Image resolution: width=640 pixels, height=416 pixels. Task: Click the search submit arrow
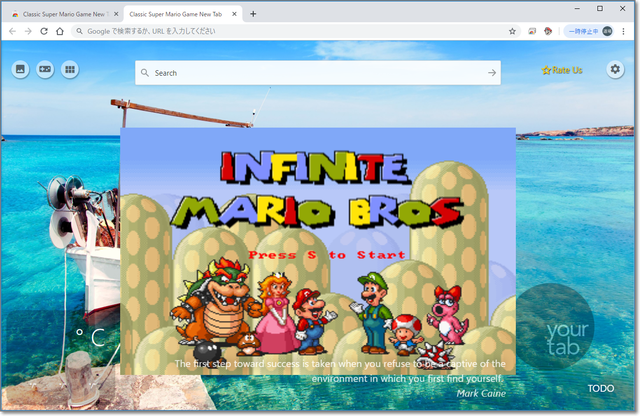pos(491,73)
